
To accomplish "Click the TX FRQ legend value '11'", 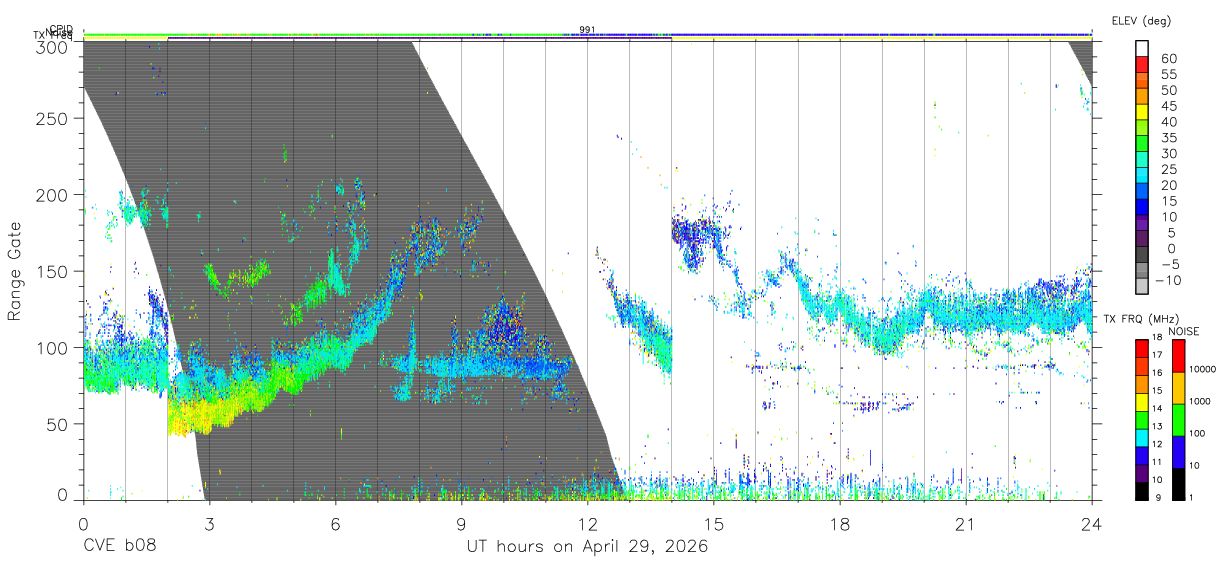I will (1157, 462).
